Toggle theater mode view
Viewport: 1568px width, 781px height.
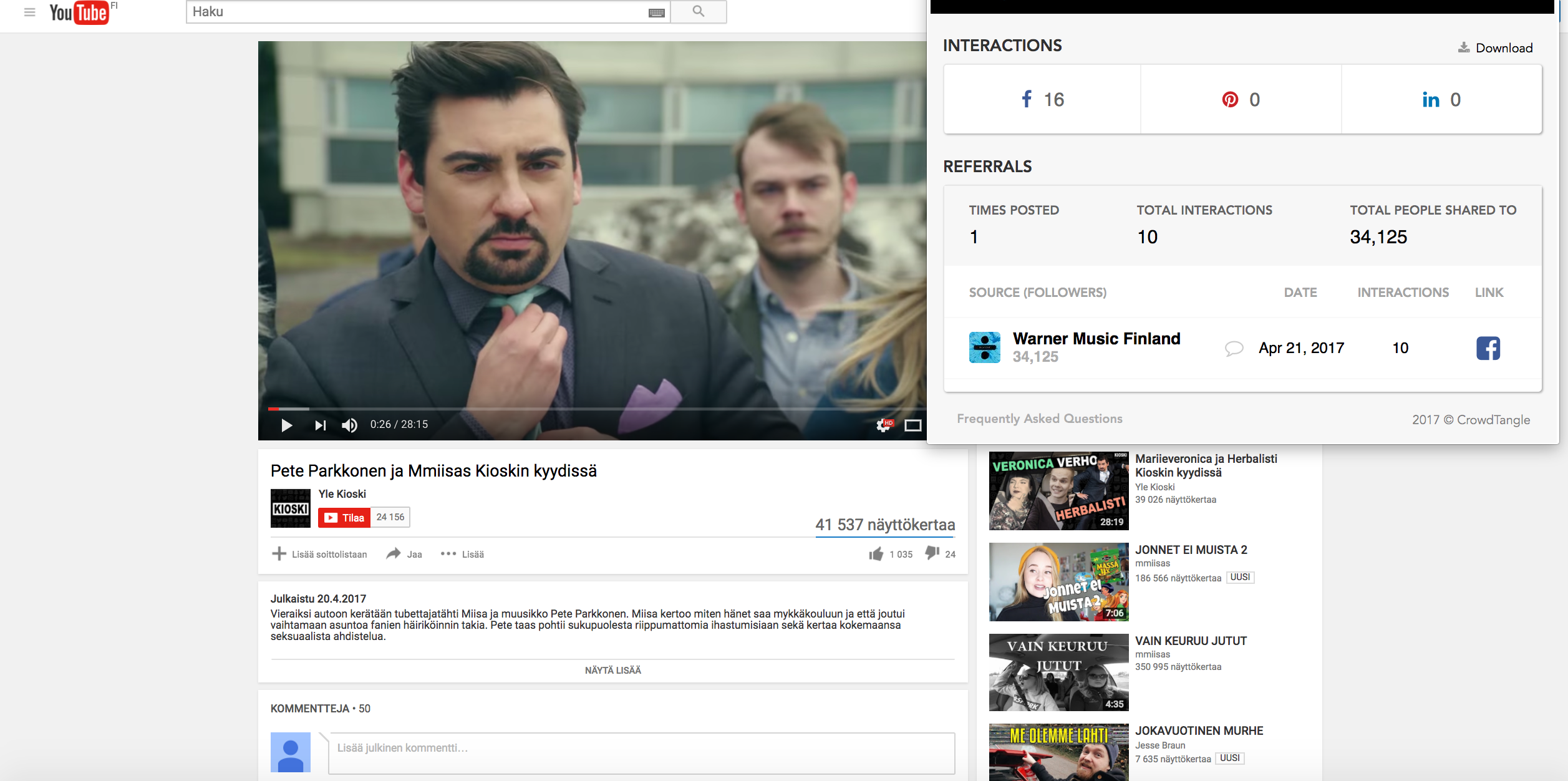912,425
